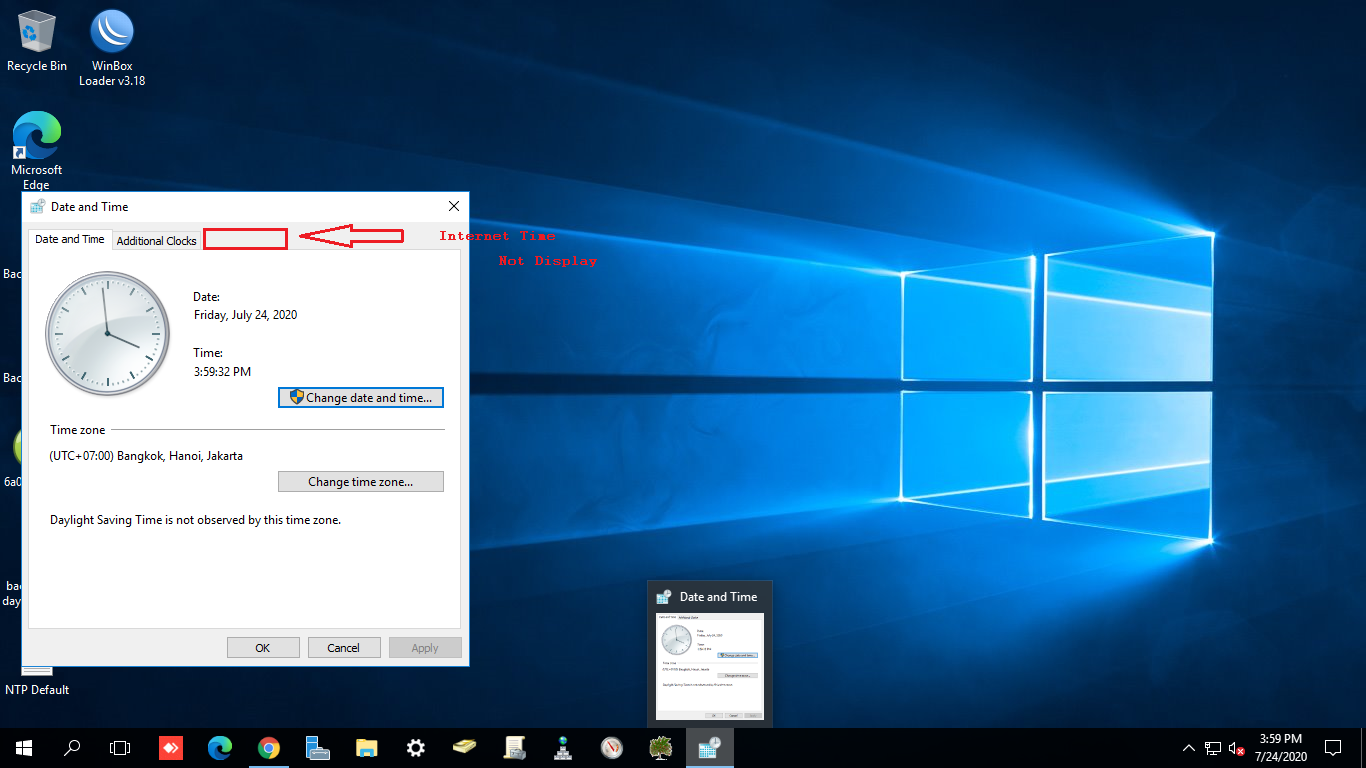The height and width of the screenshot is (768, 1366).
Task: Select the Date and Time tab
Action: tap(70, 239)
